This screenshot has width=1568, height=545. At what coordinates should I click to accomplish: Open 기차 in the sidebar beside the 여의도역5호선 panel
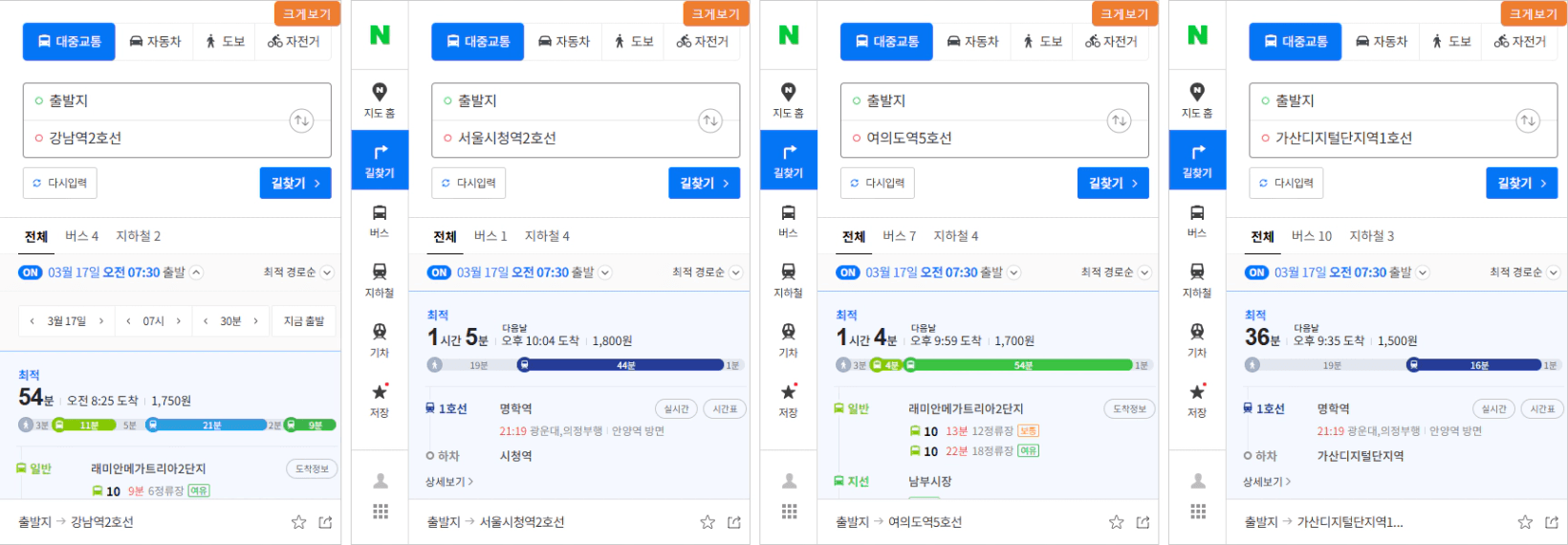click(788, 339)
